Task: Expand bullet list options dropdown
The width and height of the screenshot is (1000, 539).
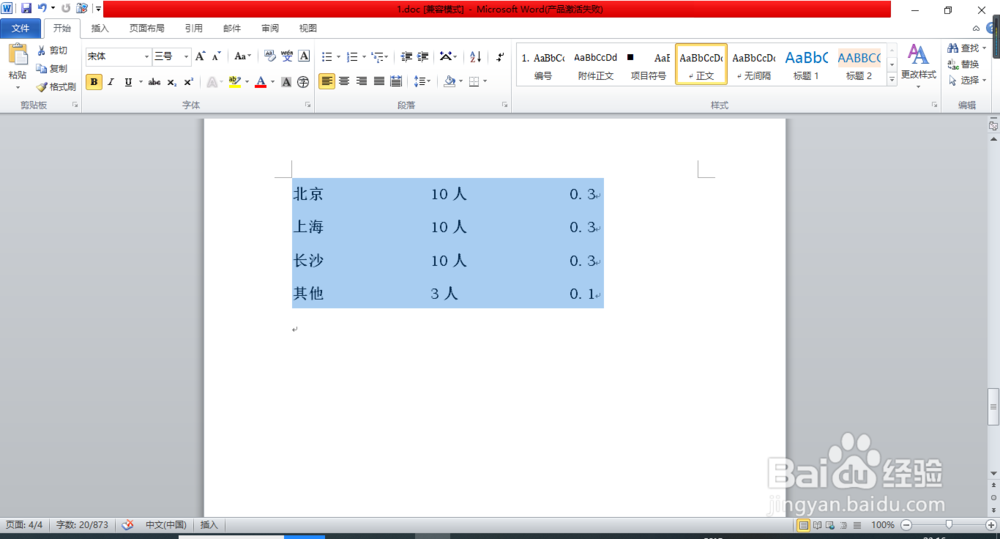Action: (x=339, y=57)
